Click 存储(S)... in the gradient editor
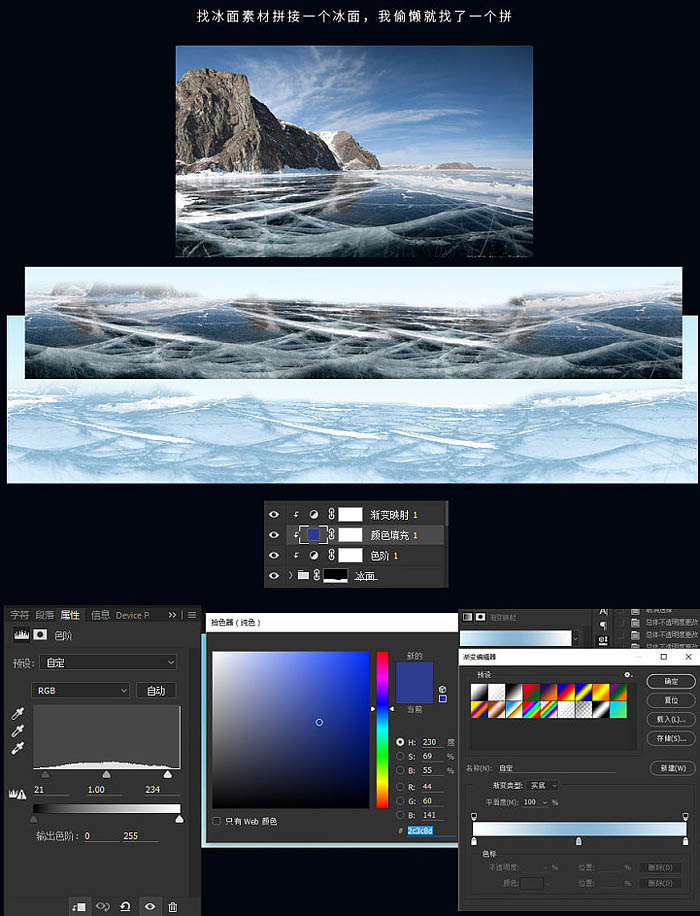The height and width of the screenshot is (916, 700). coord(671,738)
